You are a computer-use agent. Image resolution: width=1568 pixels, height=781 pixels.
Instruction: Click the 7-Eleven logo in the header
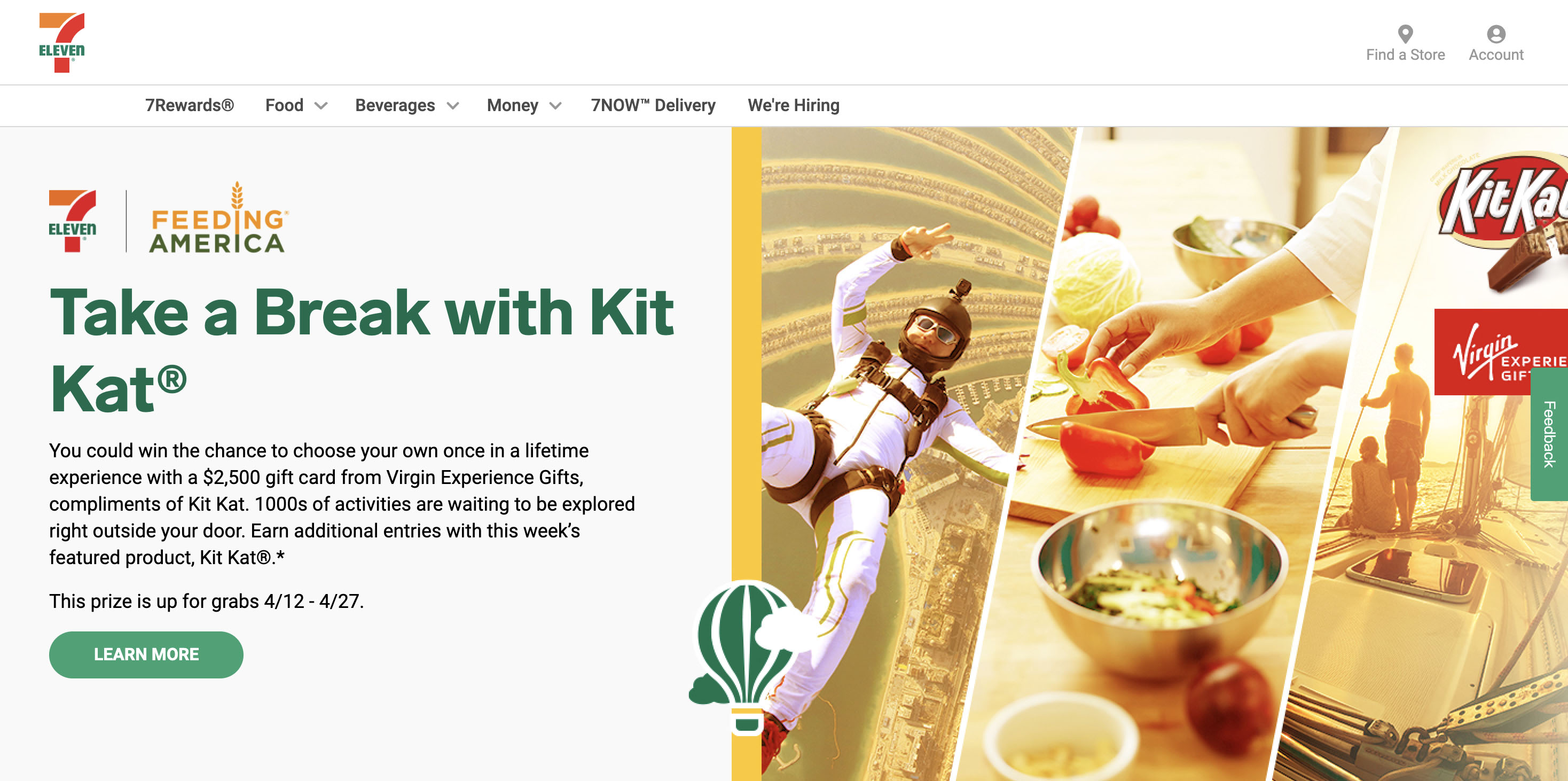pos(61,43)
